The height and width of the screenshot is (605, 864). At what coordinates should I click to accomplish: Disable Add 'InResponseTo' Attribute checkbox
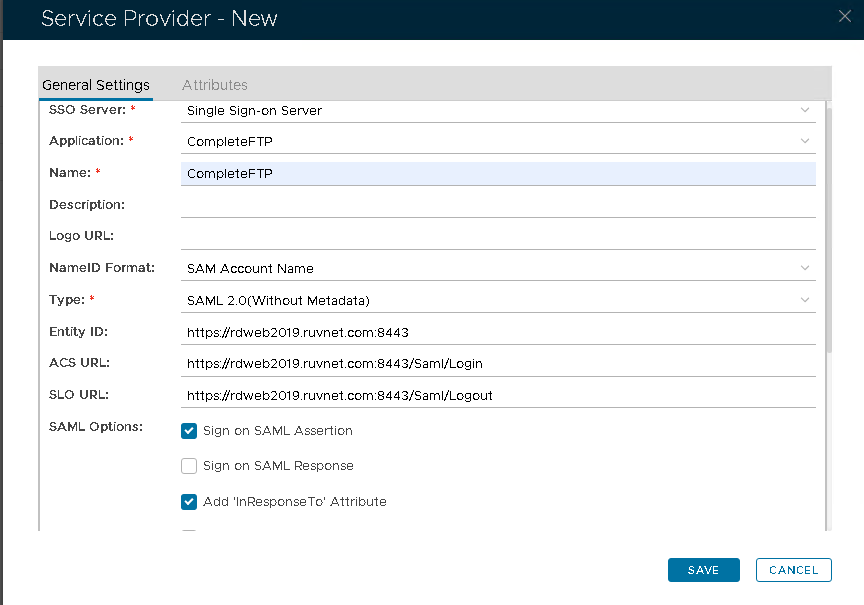coord(189,502)
